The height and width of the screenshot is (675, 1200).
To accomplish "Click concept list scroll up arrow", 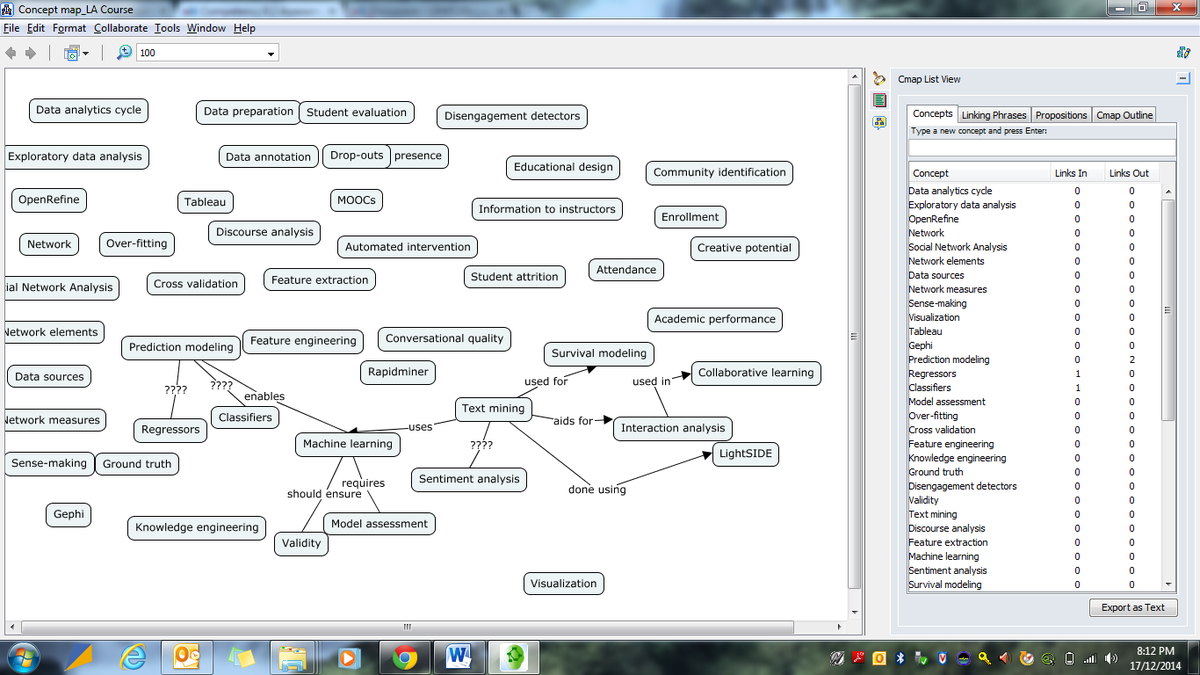I will [1166, 190].
